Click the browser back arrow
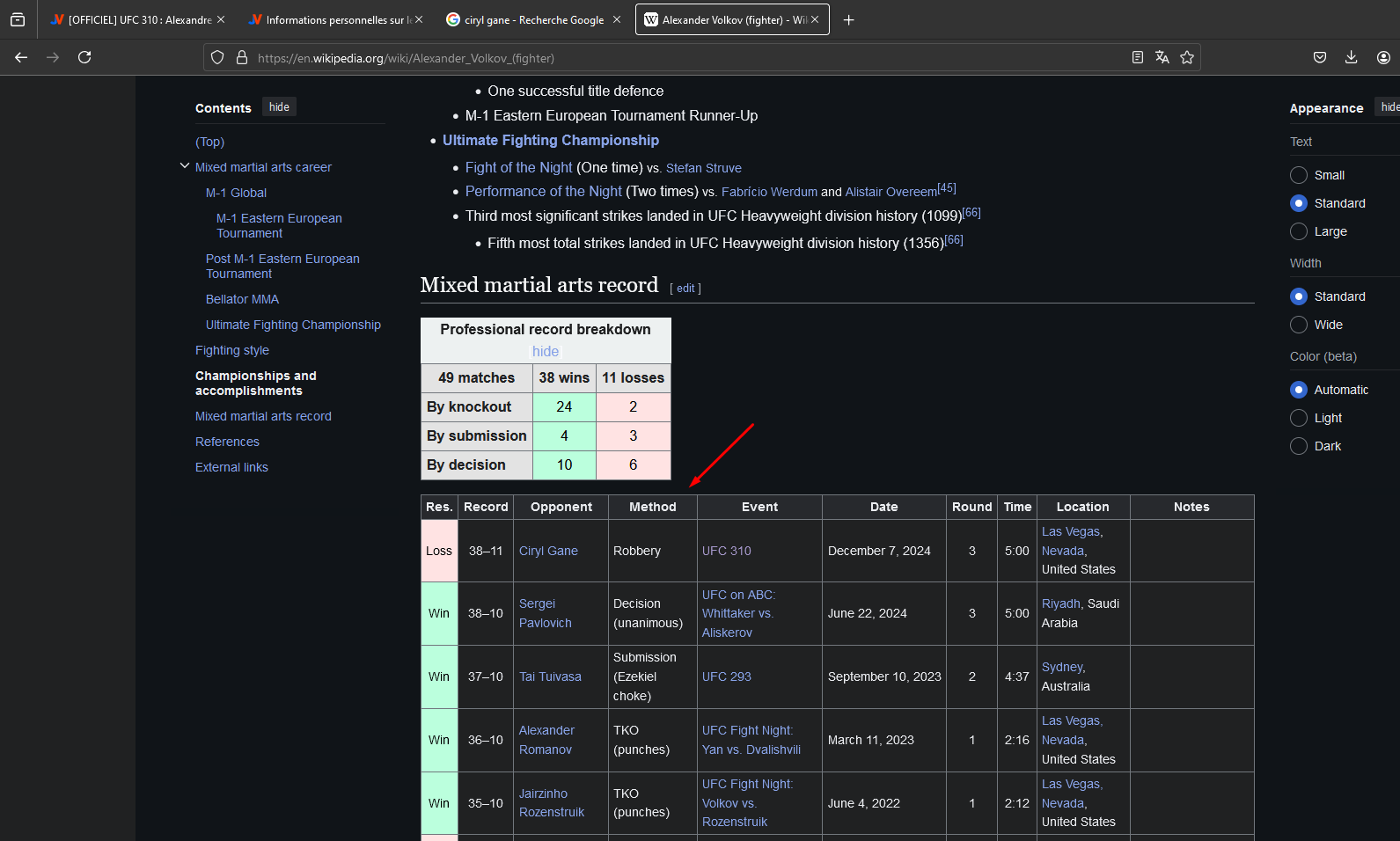 click(21, 57)
